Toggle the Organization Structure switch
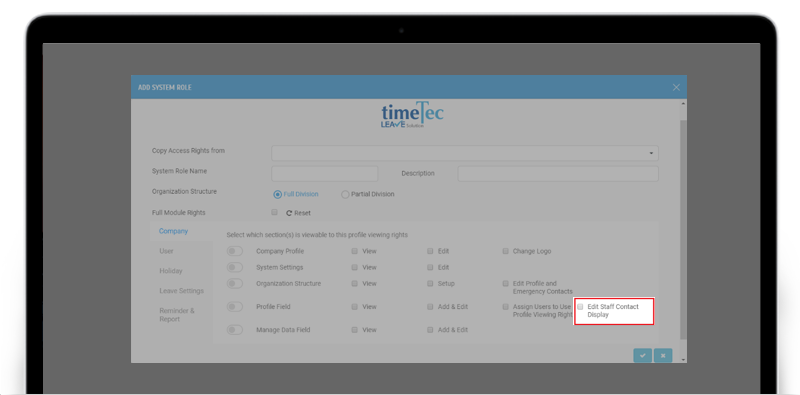The image size is (800, 395). [235, 283]
